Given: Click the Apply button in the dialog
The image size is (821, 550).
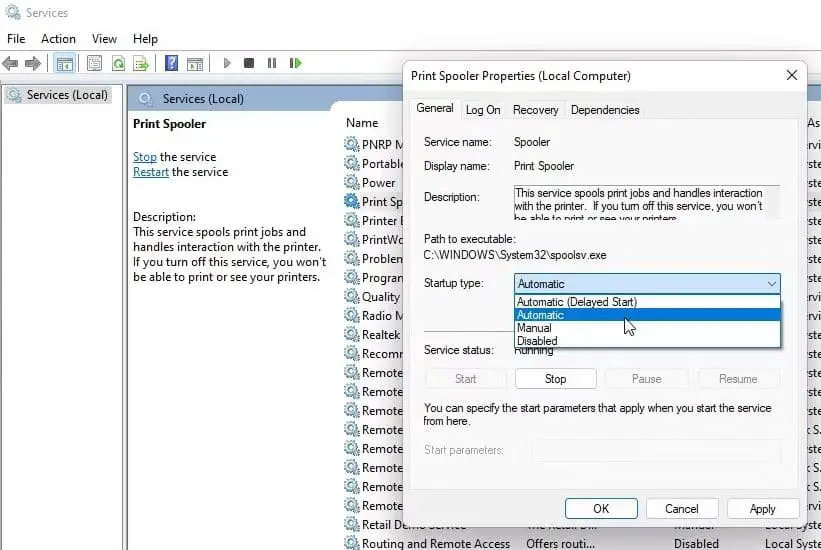Looking at the screenshot, I should click(762, 508).
